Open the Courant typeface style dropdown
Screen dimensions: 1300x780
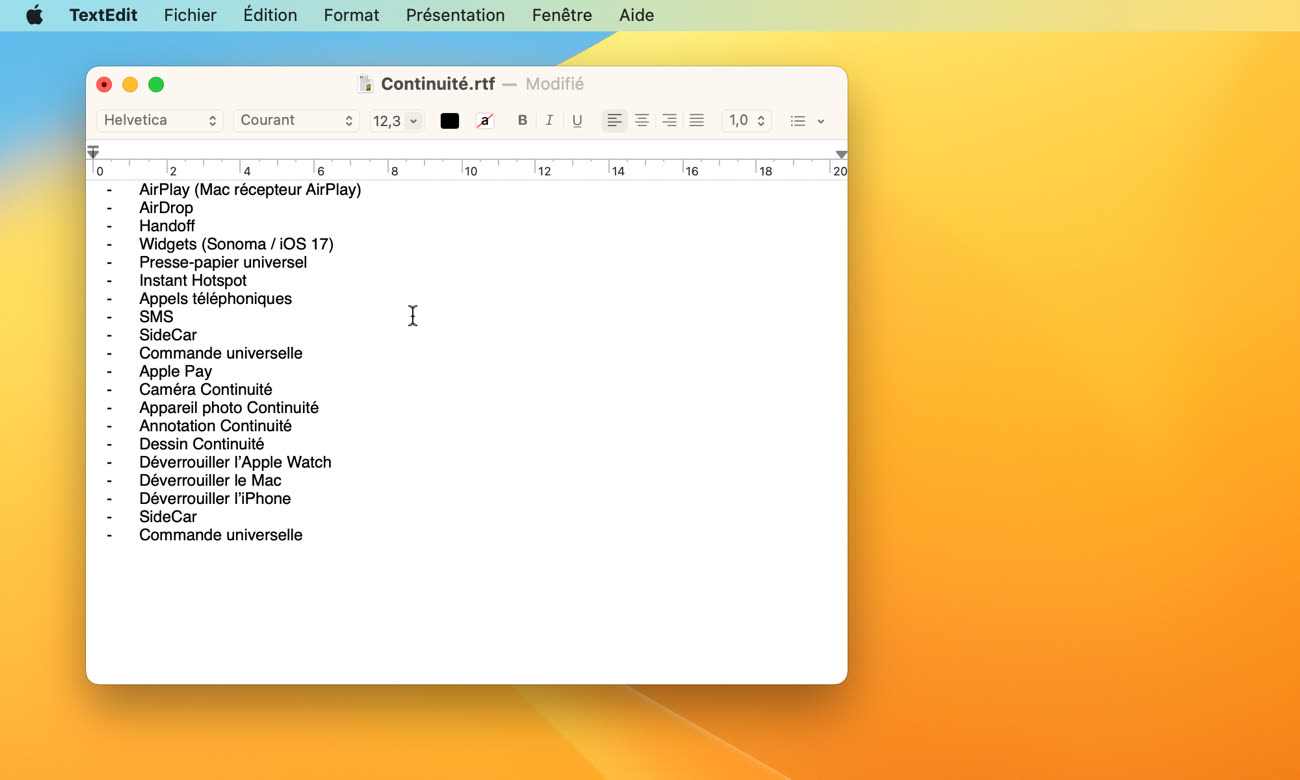click(x=296, y=120)
